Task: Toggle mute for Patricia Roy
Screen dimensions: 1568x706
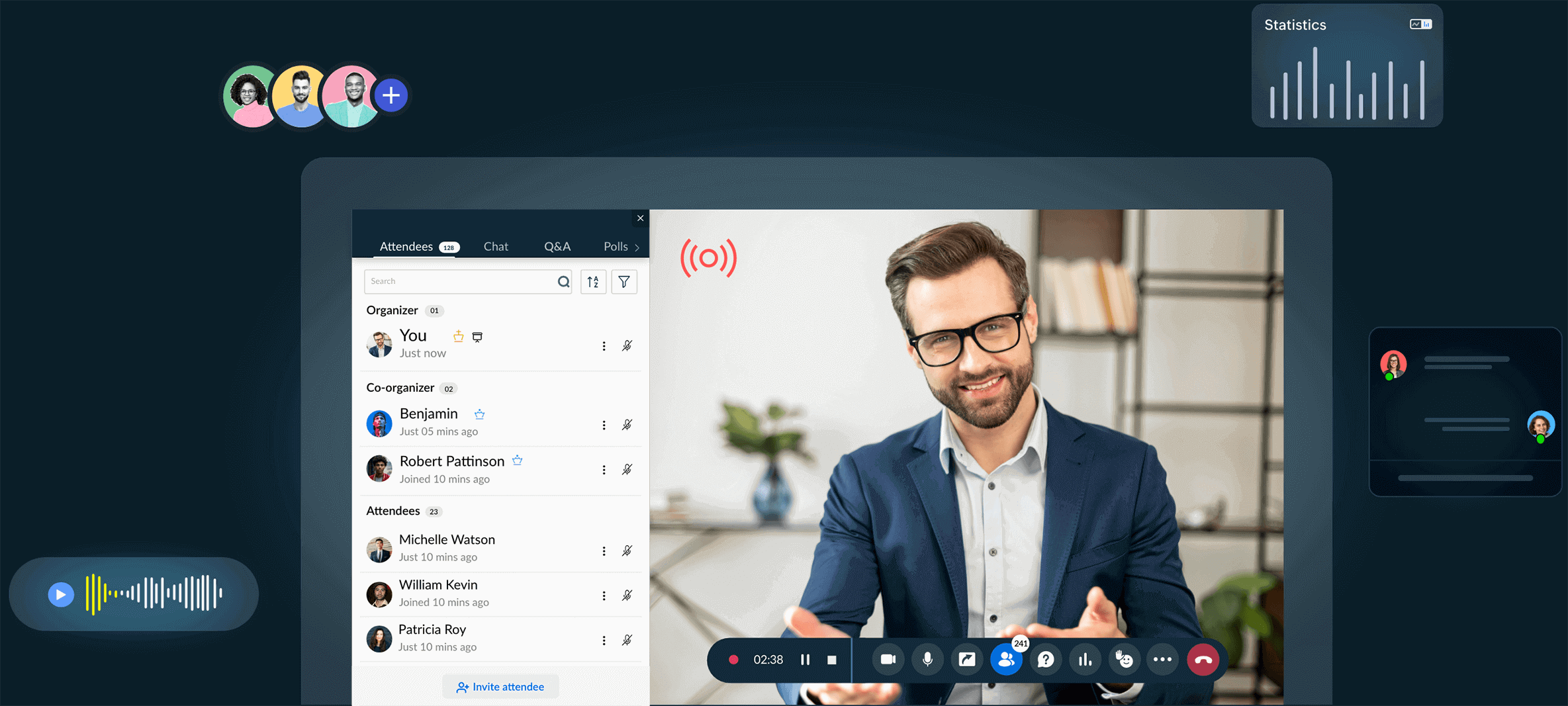Action: click(x=627, y=640)
